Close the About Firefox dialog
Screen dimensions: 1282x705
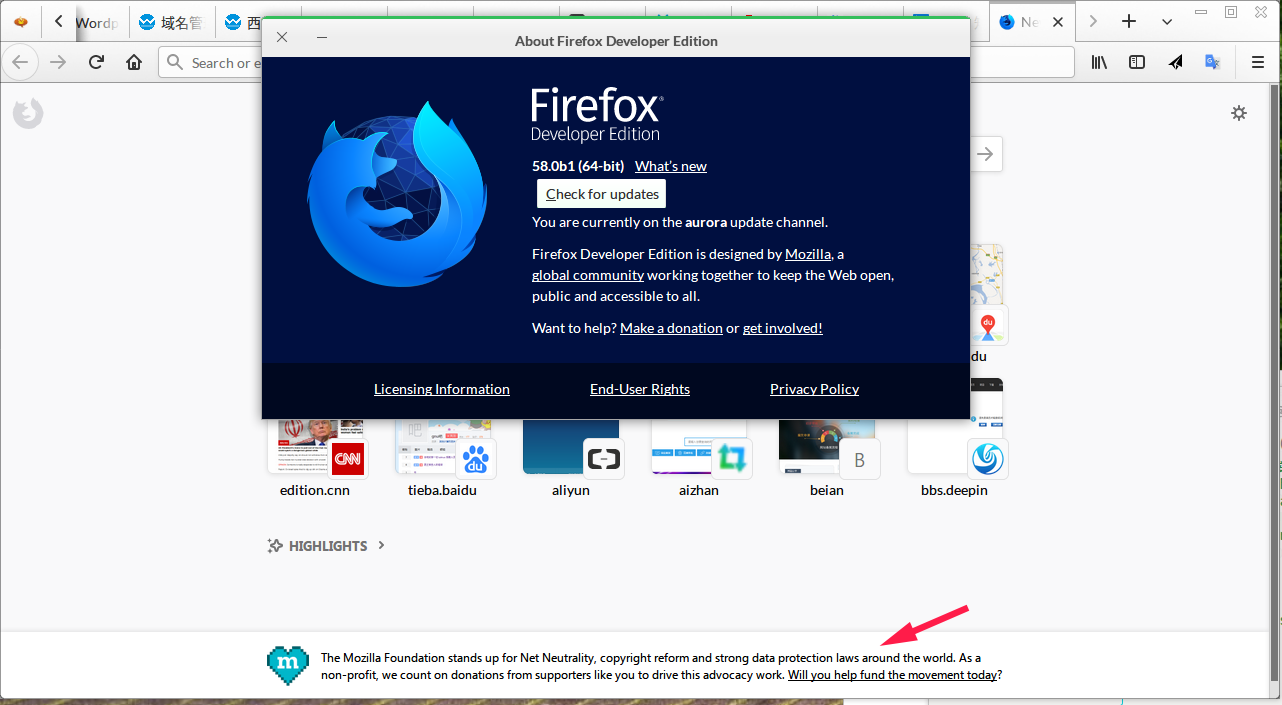[x=282, y=37]
